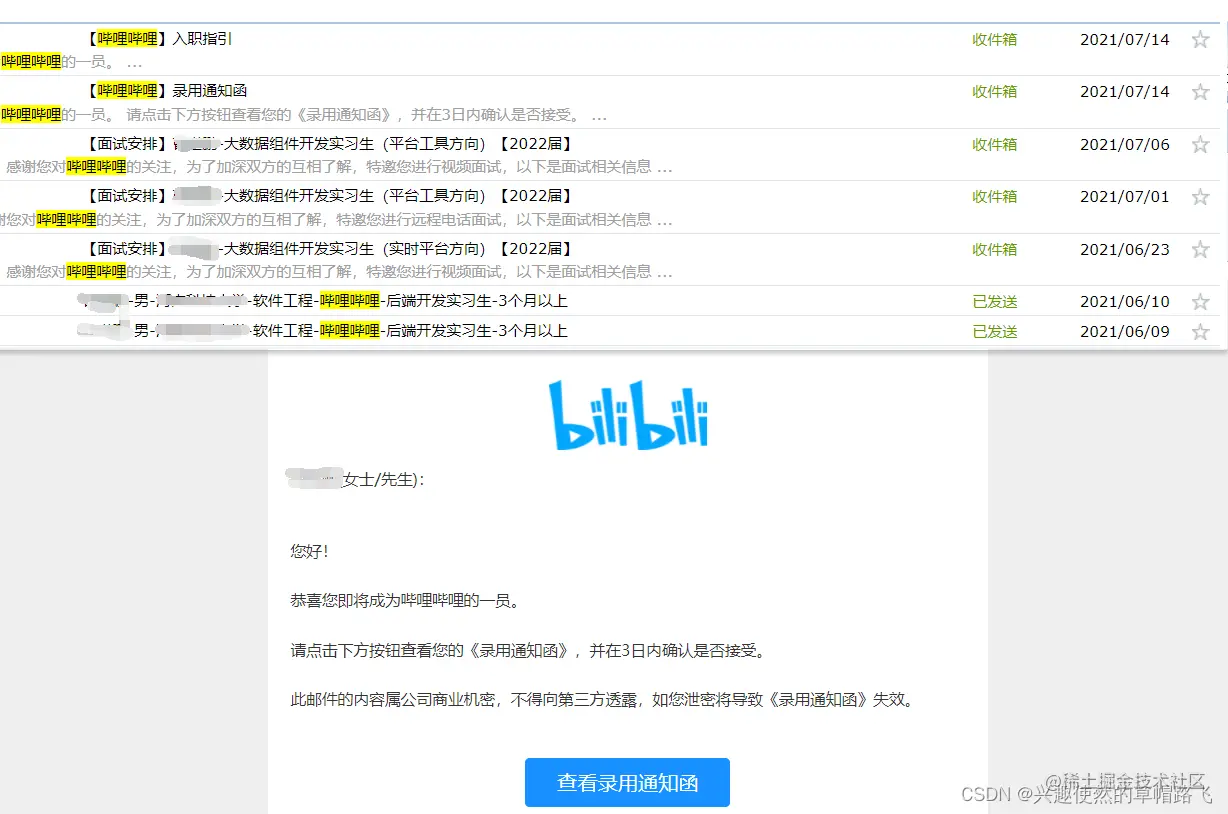Viewport: 1228px width, 814px height.
Task: Click 收件箱 label on 入职指引 row
Action: coord(995,40)
